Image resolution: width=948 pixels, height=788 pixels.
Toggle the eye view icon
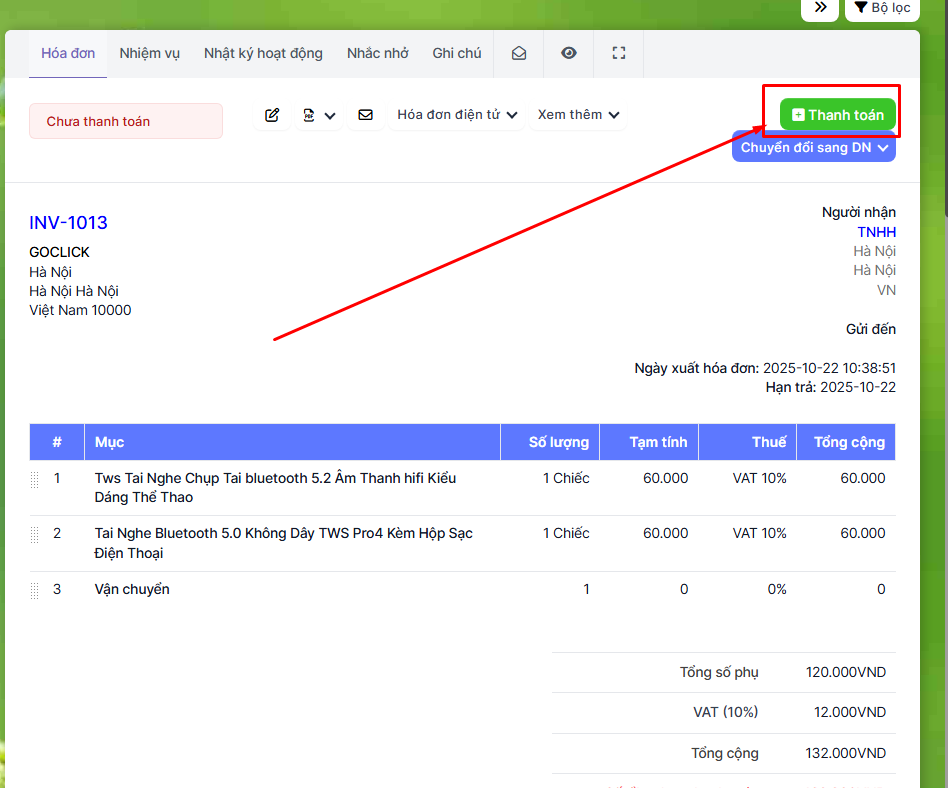tap(569, 54)
